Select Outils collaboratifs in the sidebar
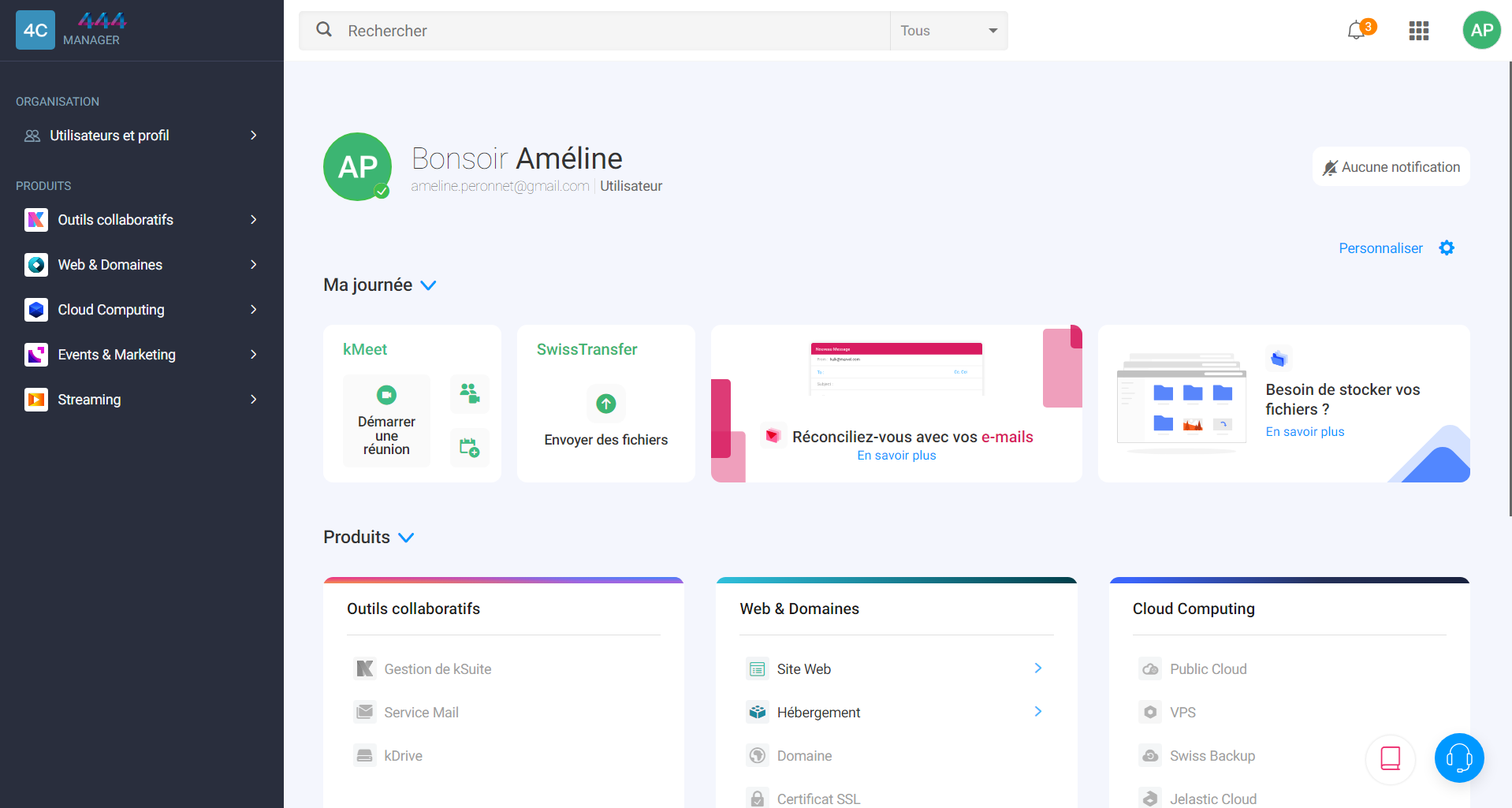This screenshot has height=808, width=1512. tap(142, 220)
